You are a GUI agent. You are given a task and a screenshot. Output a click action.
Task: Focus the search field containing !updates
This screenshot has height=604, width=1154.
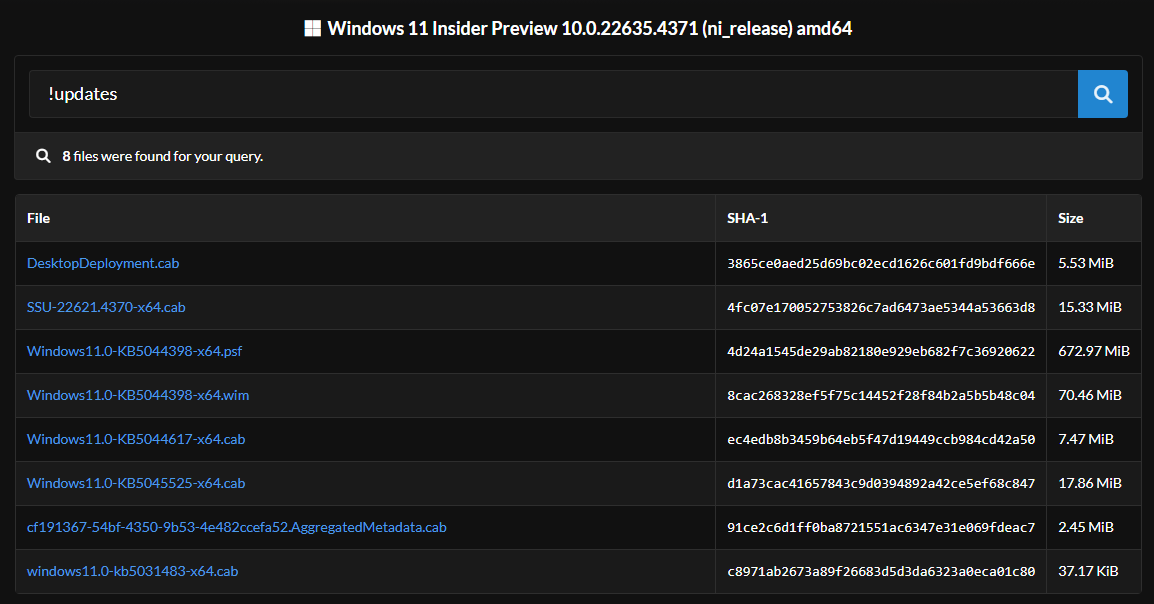pyautogui.click(x=553, y=94)
